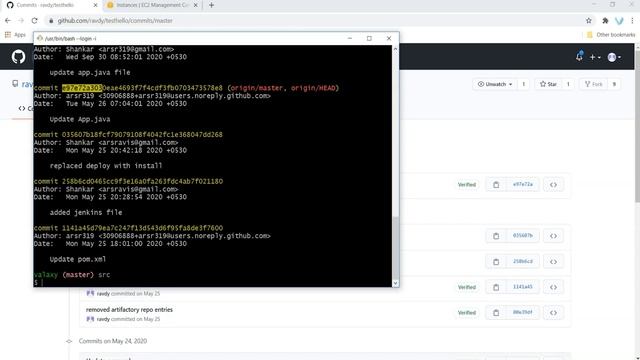
Task: Browse repository at commit 1141a45
Action: 553,287
